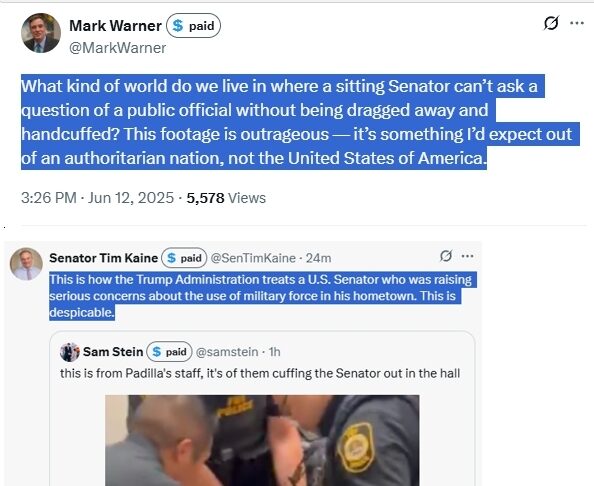Image resolution: width=594 pixels, height=486 pixels.
Task: Open the @MarkWarner handle link
Action: coord(117,48)
